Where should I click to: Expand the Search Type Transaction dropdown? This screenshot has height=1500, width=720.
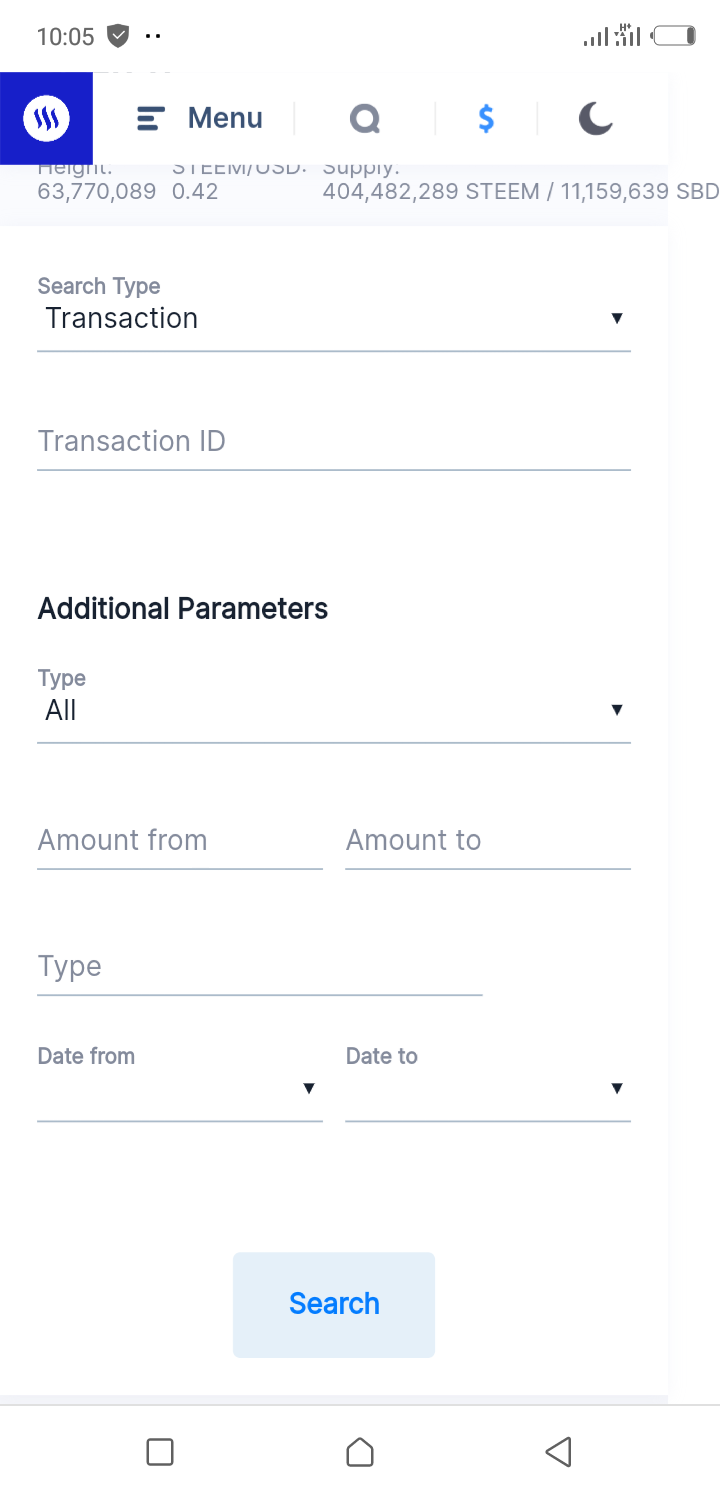pos(334,318)
